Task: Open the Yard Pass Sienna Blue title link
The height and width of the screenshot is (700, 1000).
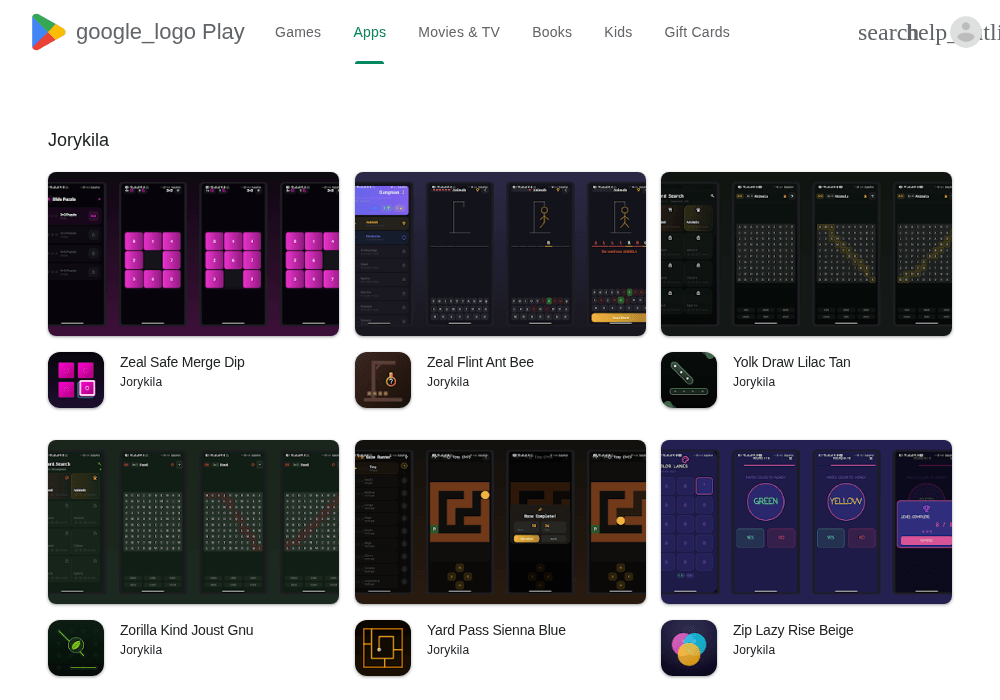Action: point(496,630)
